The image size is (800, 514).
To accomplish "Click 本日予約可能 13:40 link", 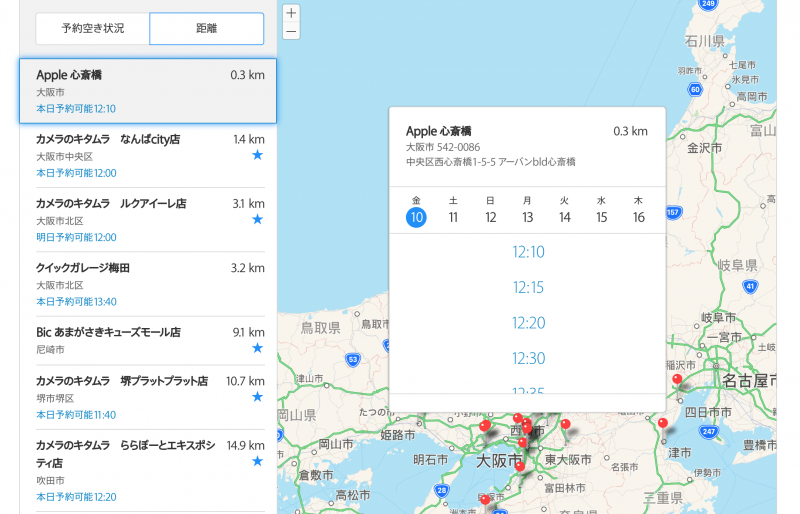I will (x=76, y=302).
